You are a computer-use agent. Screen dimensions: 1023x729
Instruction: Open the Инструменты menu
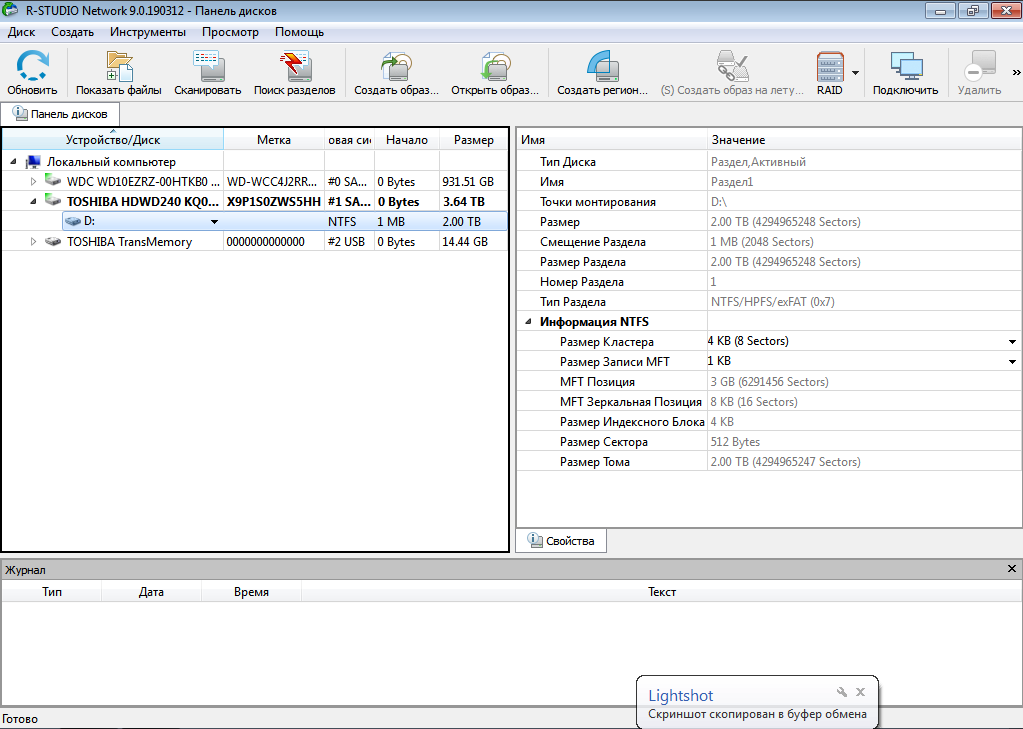coord(147,32)
